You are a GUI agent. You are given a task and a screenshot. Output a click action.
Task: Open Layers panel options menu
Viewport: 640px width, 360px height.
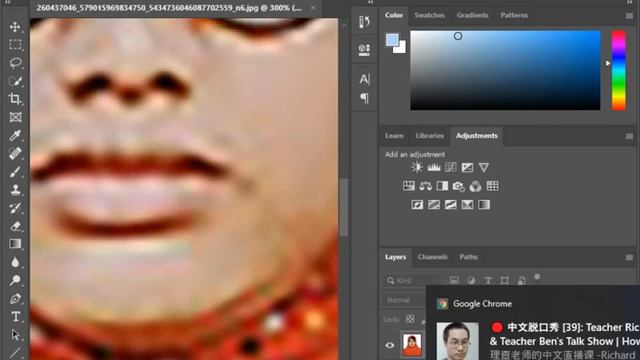pos(629,258)
